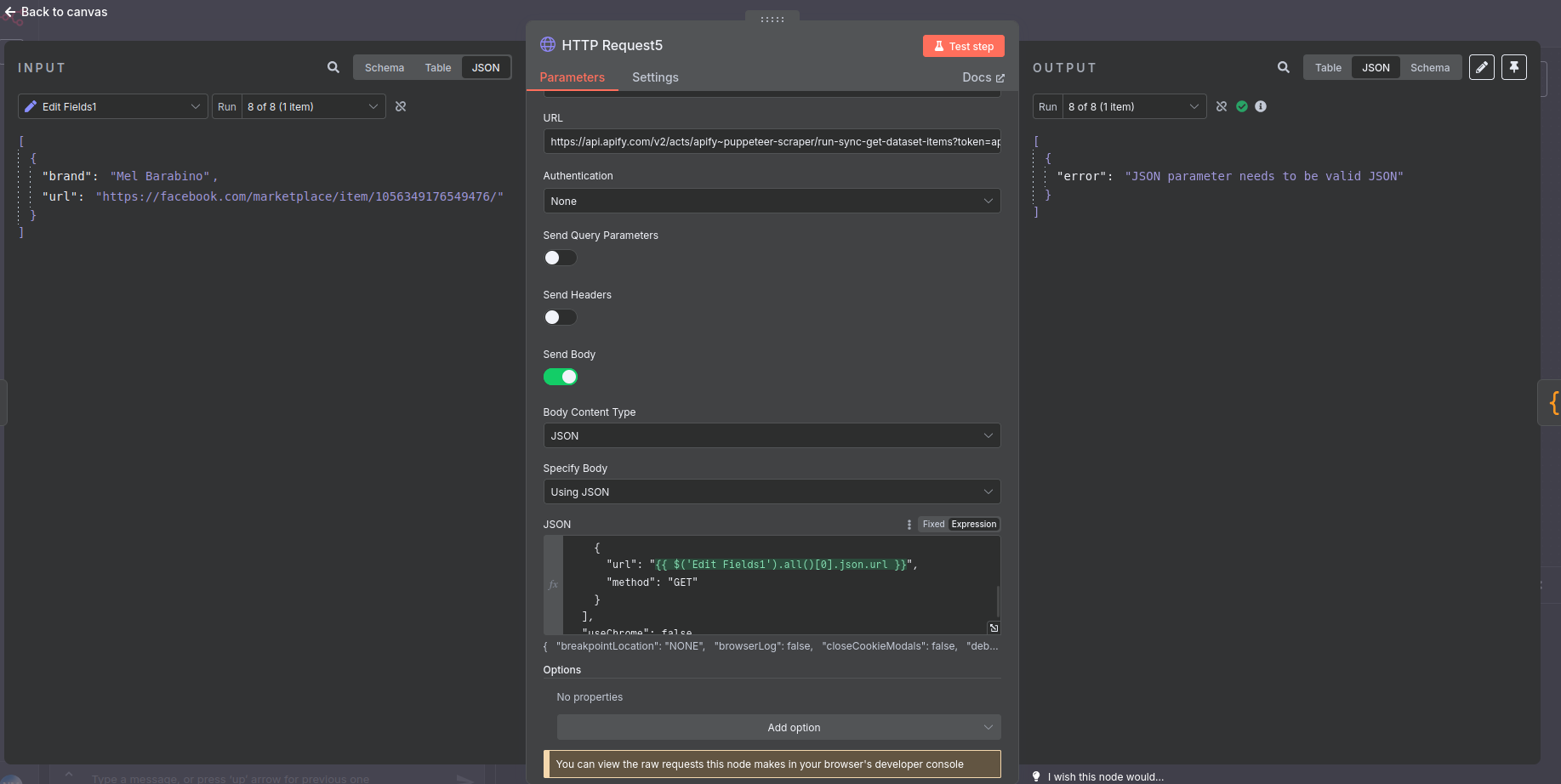Click the URL input field

pyautogui.click(x=772, y=141)
